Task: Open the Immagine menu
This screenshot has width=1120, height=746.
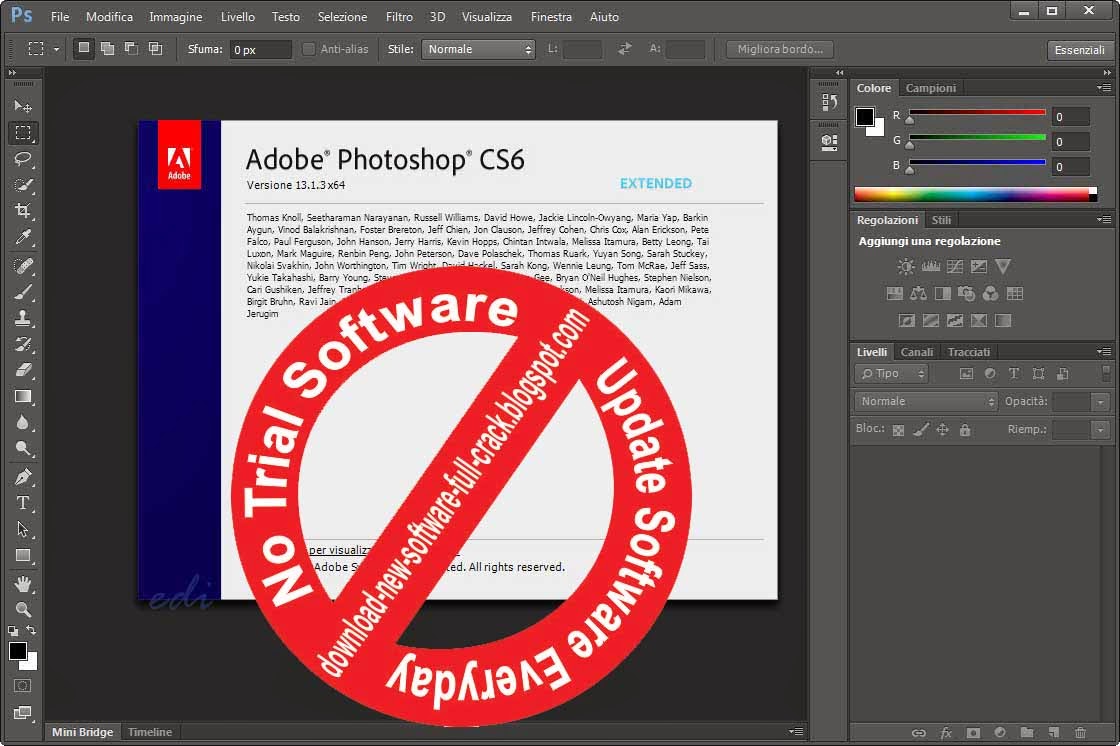Action: tap(176, 16)
